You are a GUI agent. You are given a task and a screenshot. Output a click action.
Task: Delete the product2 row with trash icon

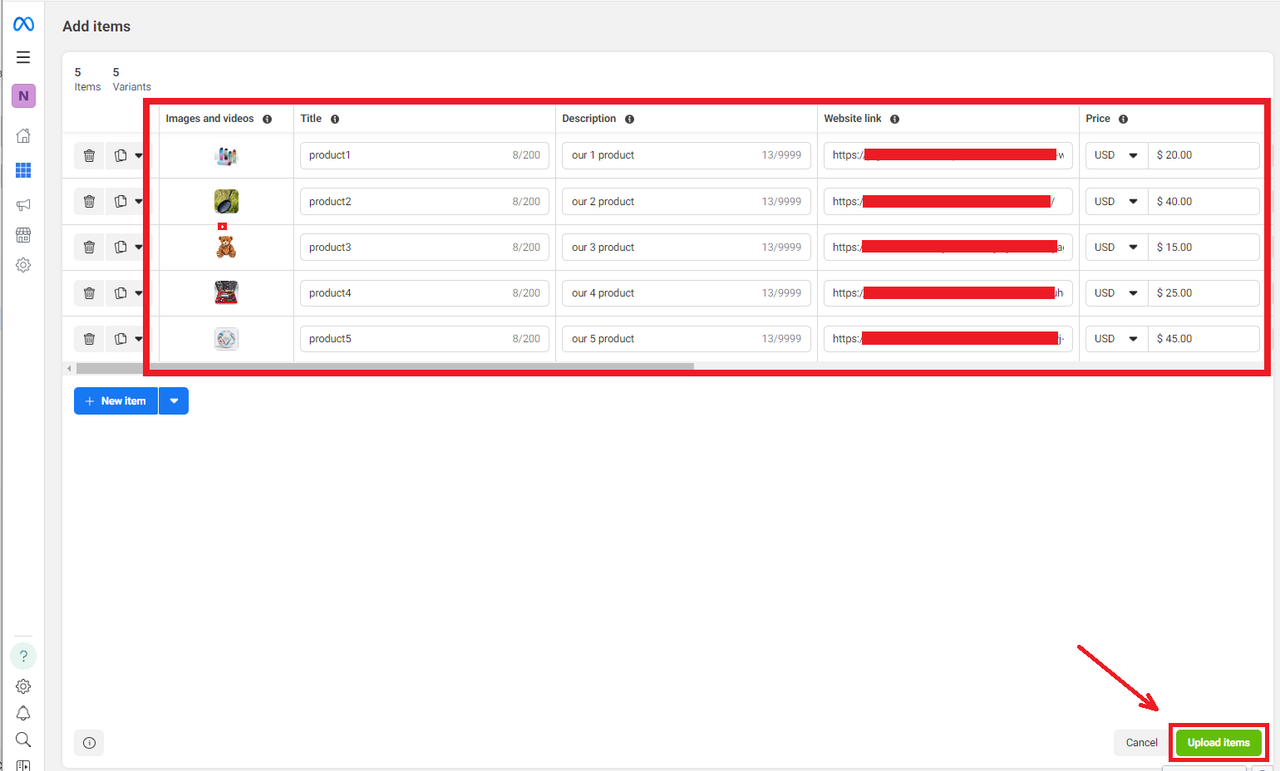pos(89,201)
